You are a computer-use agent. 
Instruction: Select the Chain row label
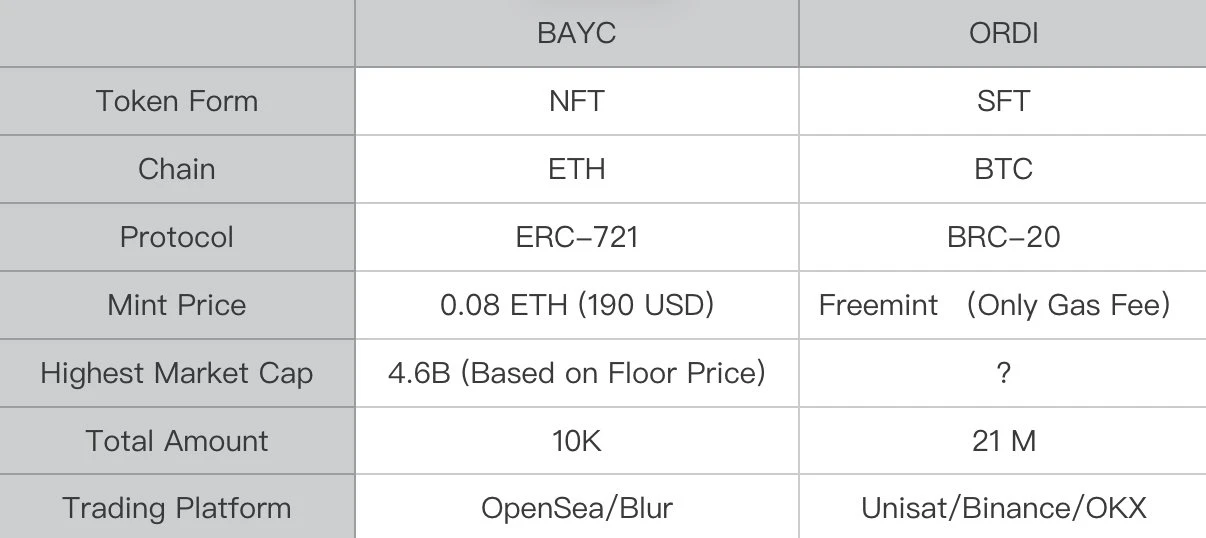(177, 169)
